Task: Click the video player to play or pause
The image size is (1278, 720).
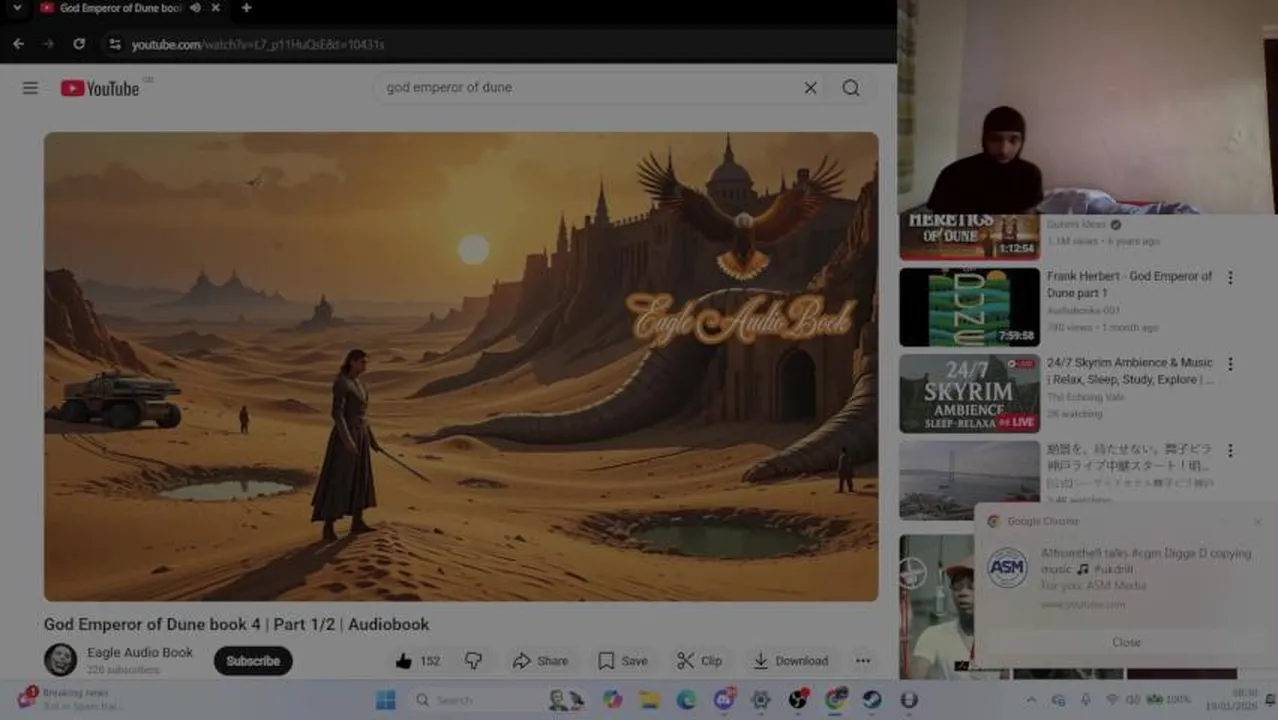Action: pyautogui.click(x=461, y=366)
